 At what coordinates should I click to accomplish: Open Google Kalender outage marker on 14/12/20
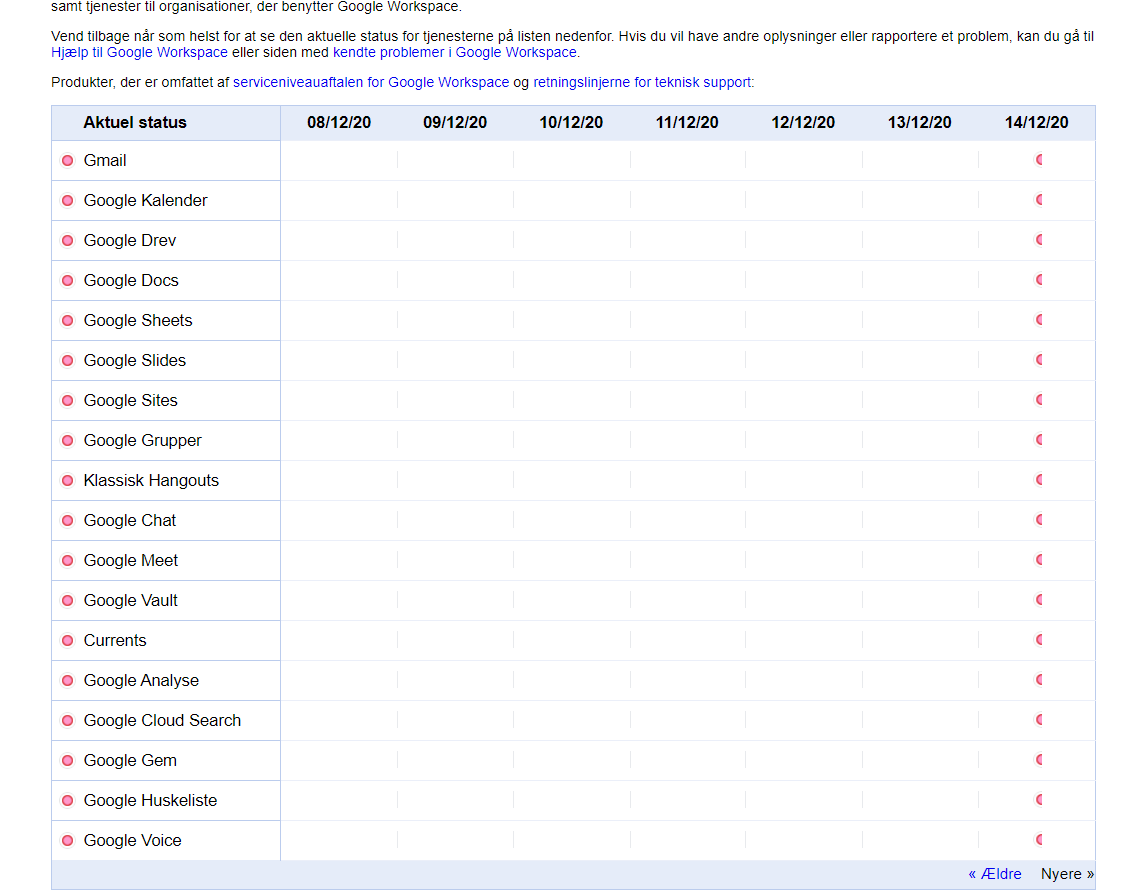coord(1039,200)
